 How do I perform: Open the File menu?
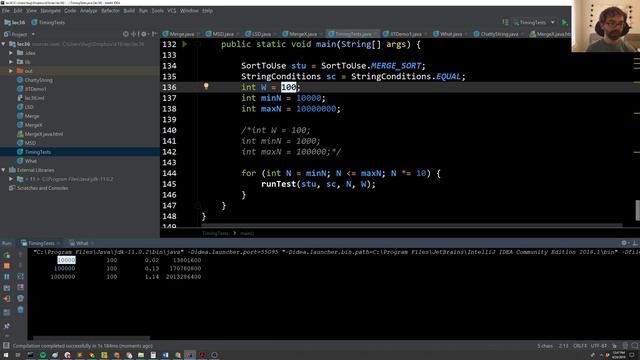pyautogui.click(x=6, y=11)
